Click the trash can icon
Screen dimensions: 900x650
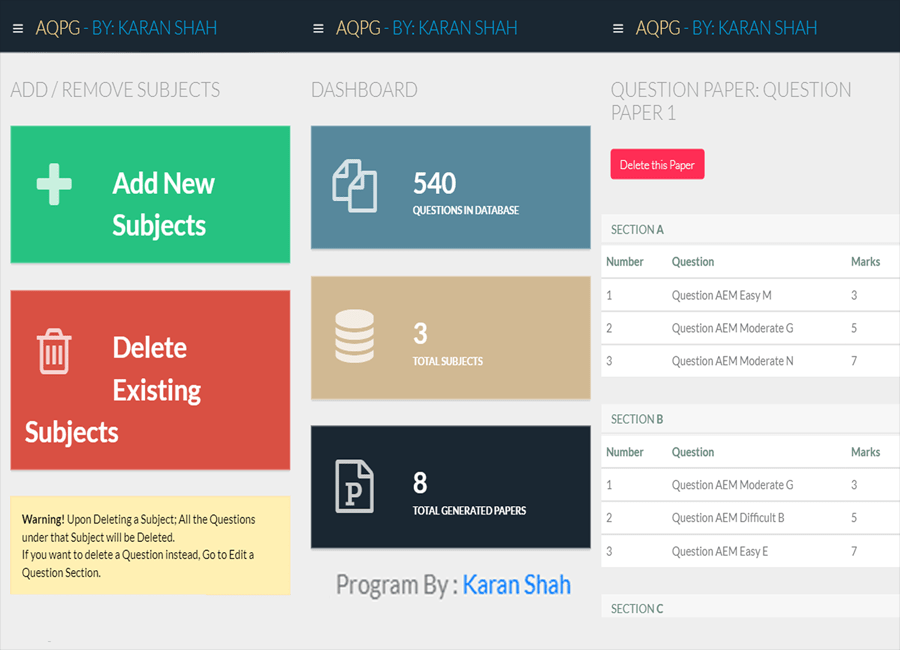coord(54,352)
